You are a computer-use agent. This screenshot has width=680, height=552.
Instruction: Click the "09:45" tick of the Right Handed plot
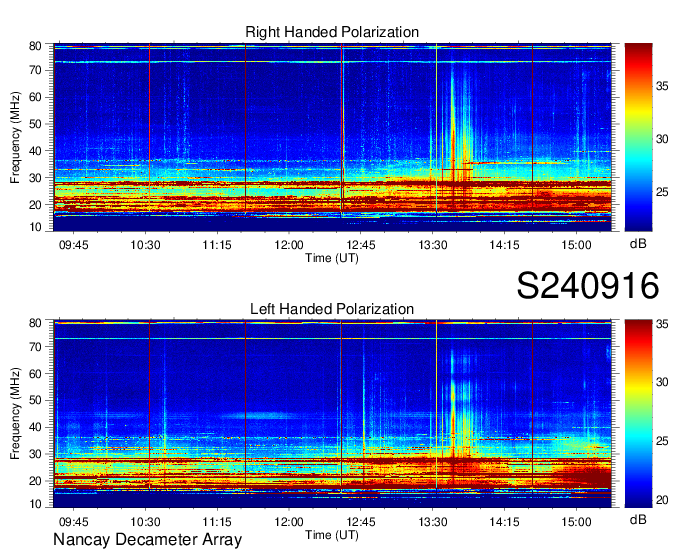(73, 245)
